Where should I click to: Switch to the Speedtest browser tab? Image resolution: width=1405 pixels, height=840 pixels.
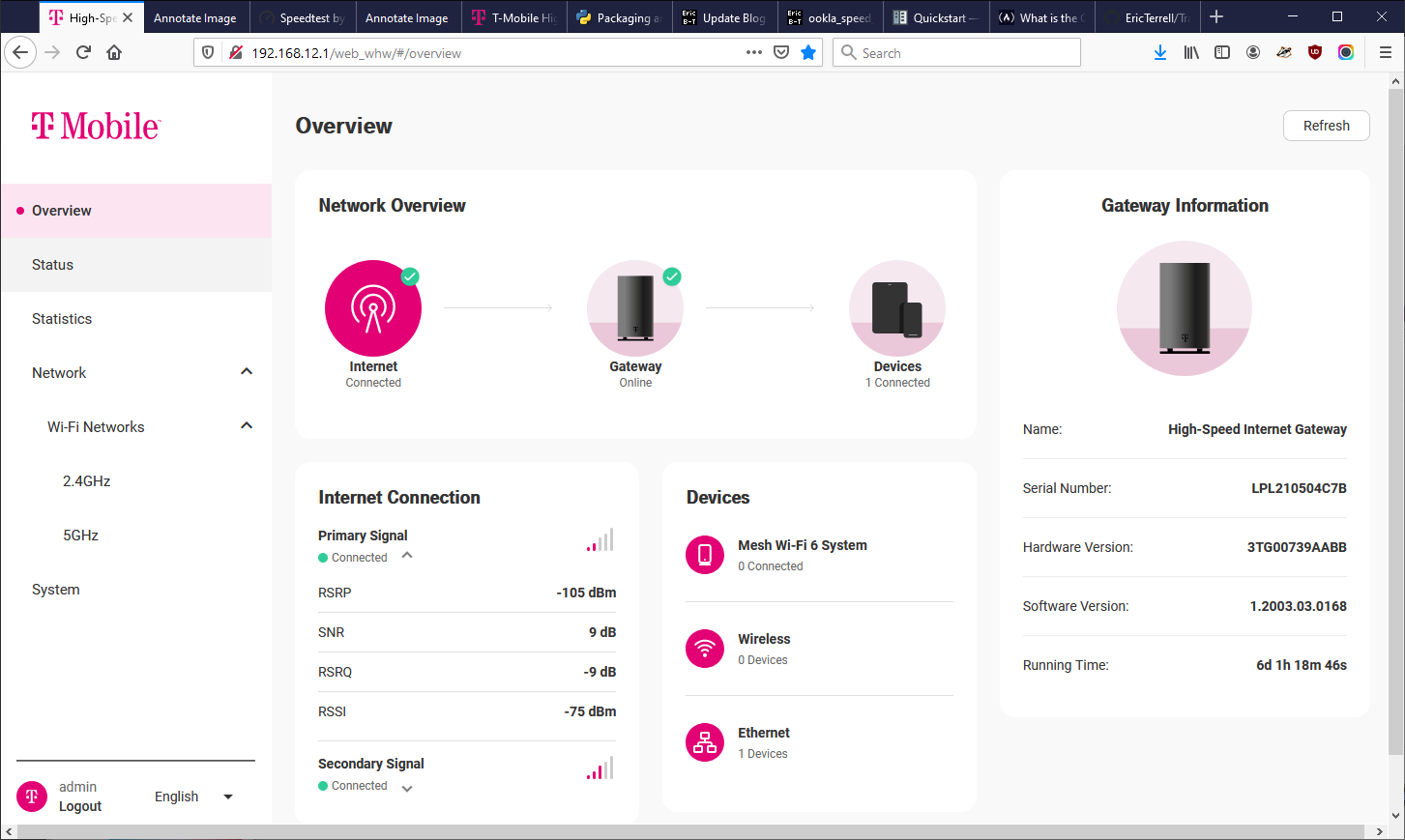click(303, 17)
